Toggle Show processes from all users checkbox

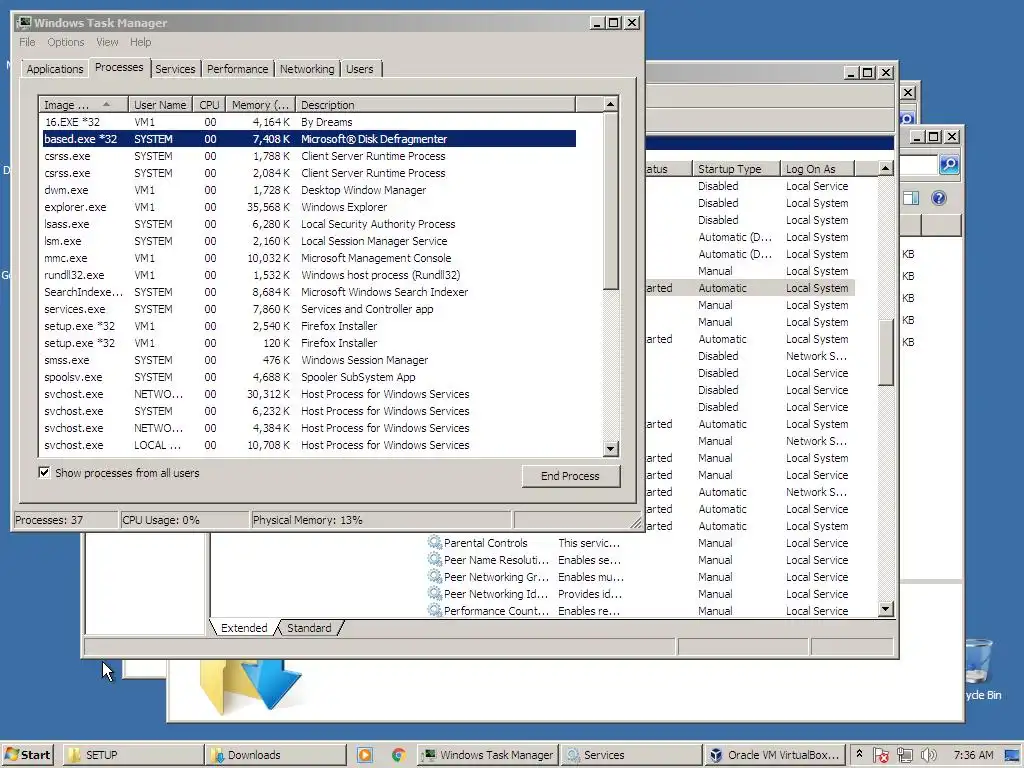click(44, 472)
